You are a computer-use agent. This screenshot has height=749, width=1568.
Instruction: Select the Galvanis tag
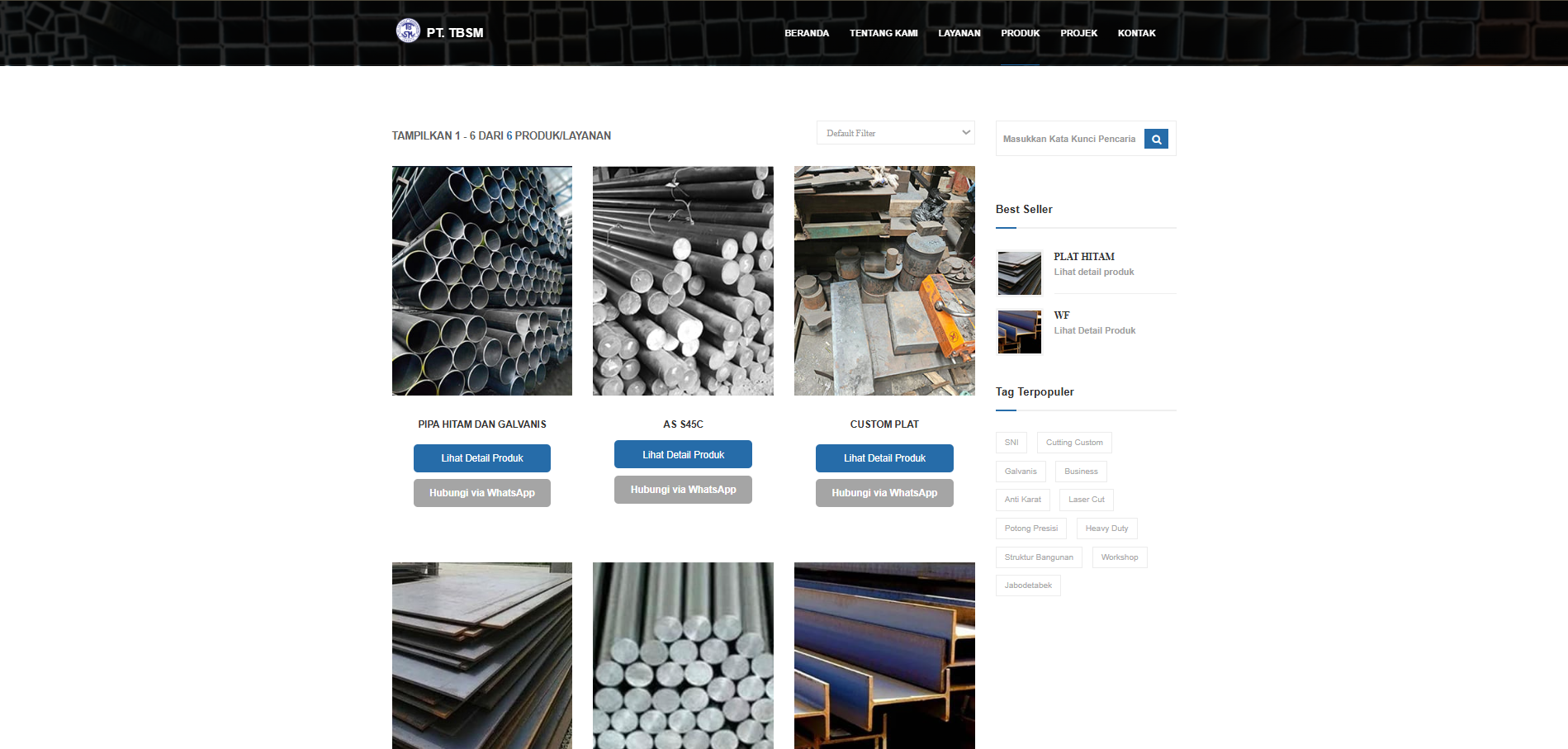click(x=1021, y=472)
